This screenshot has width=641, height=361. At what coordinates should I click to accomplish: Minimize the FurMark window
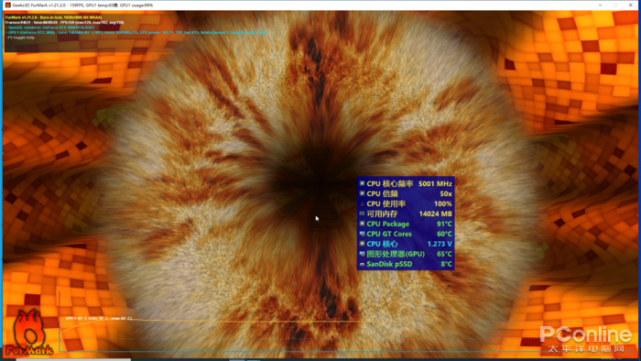[600, 5]
